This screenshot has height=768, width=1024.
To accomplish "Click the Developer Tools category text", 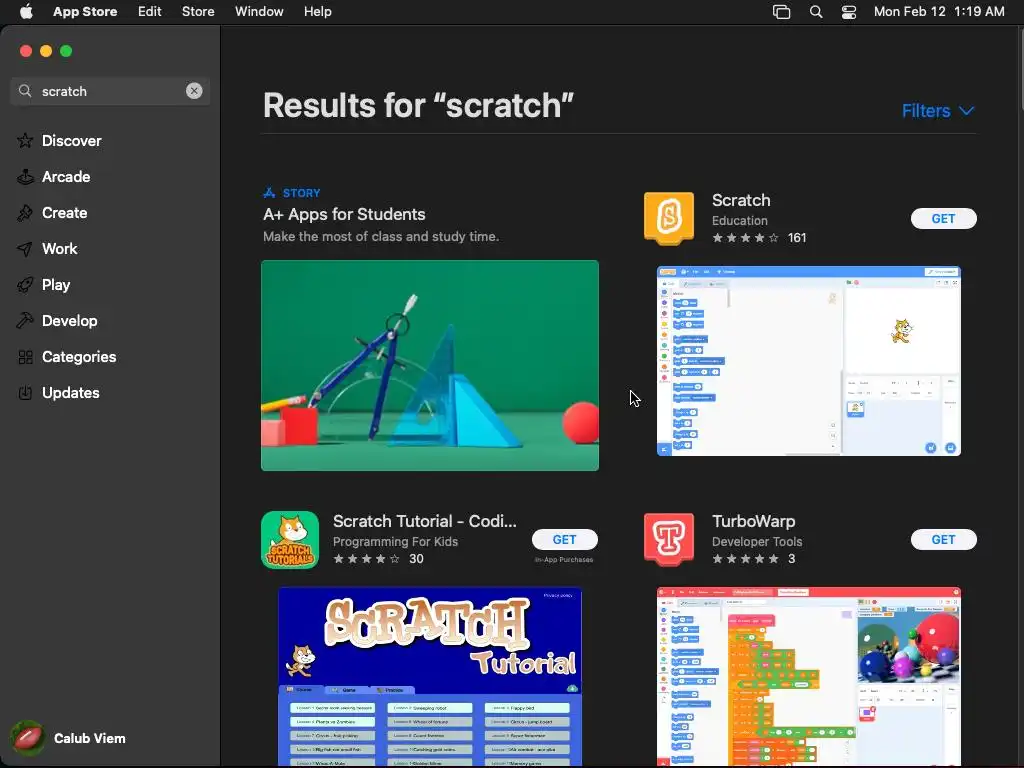I will pos(757,541).
